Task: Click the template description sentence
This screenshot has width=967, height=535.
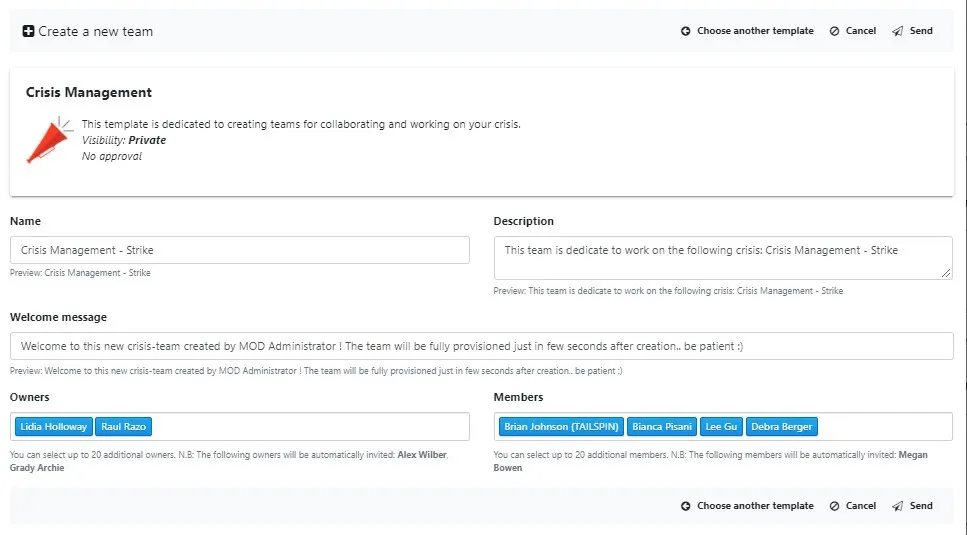Action: [x=301, y=124]
